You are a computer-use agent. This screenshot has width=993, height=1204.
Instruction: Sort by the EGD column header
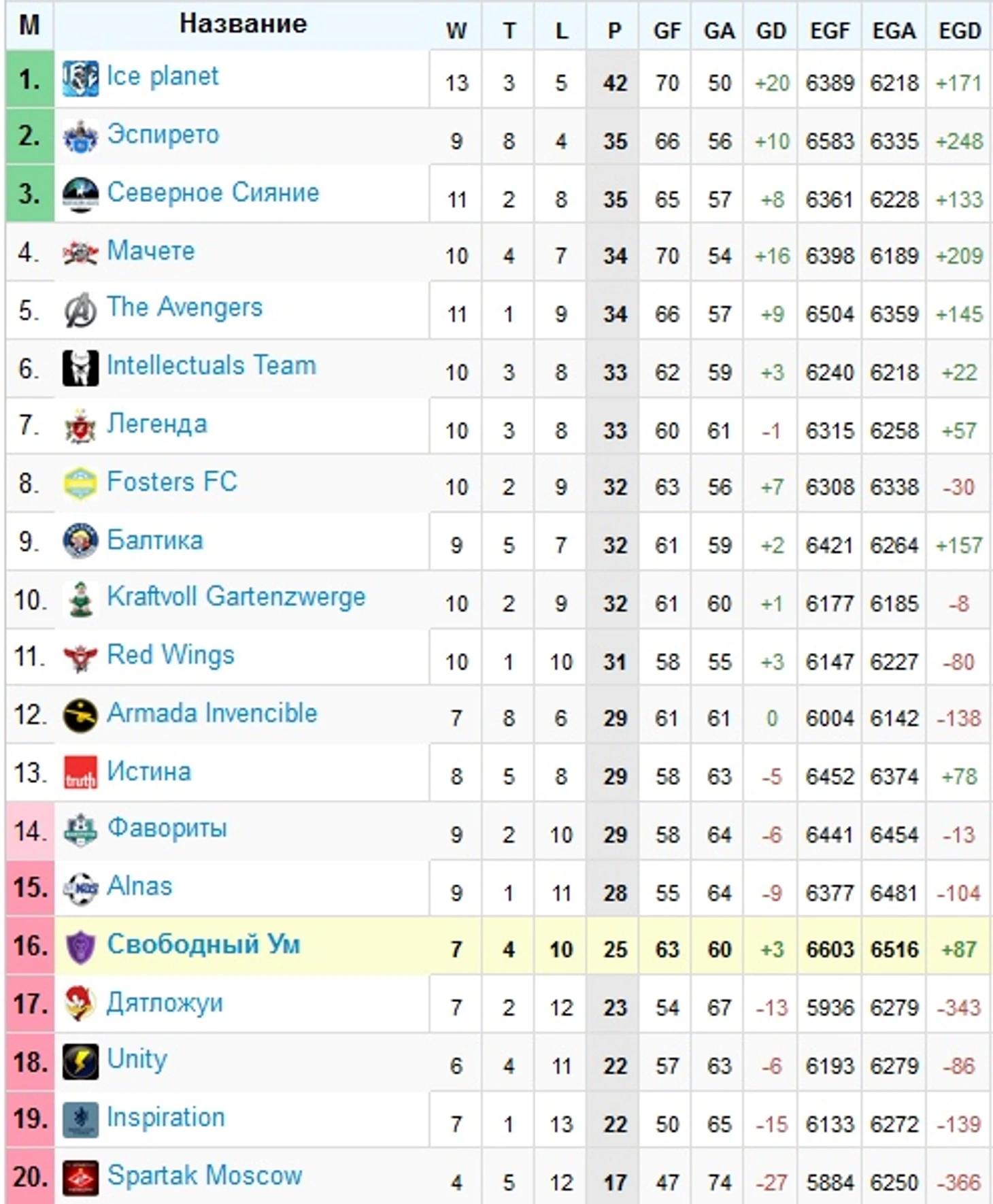pos(960,31)
